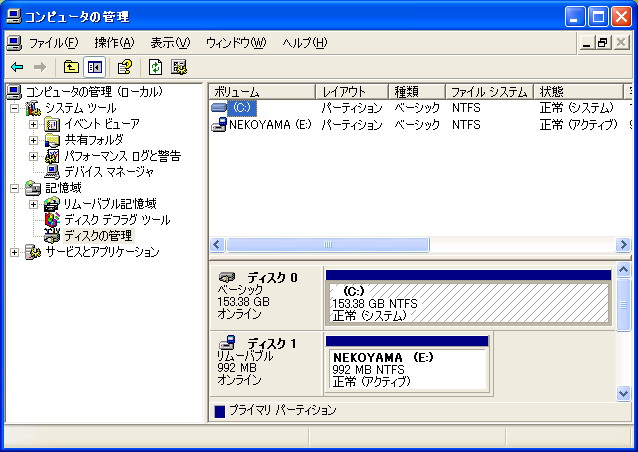The height and width of the screenshot is (452, 638).
Task: Select the パフォーマンス ログと警告 icon
Action: (x=52, y=156)
